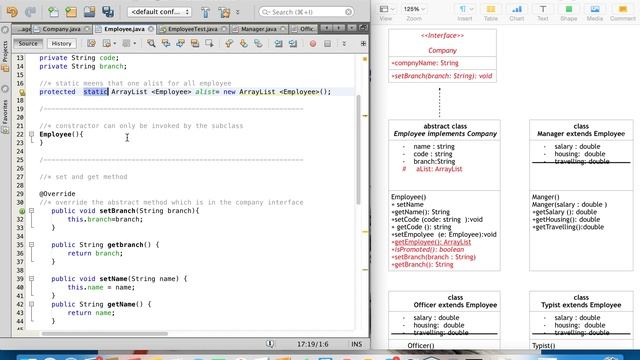The width and height of the screenshot is (640, 360).
Task: Click the Stop Macro Recording icon
Action: (x=327, y=43)
